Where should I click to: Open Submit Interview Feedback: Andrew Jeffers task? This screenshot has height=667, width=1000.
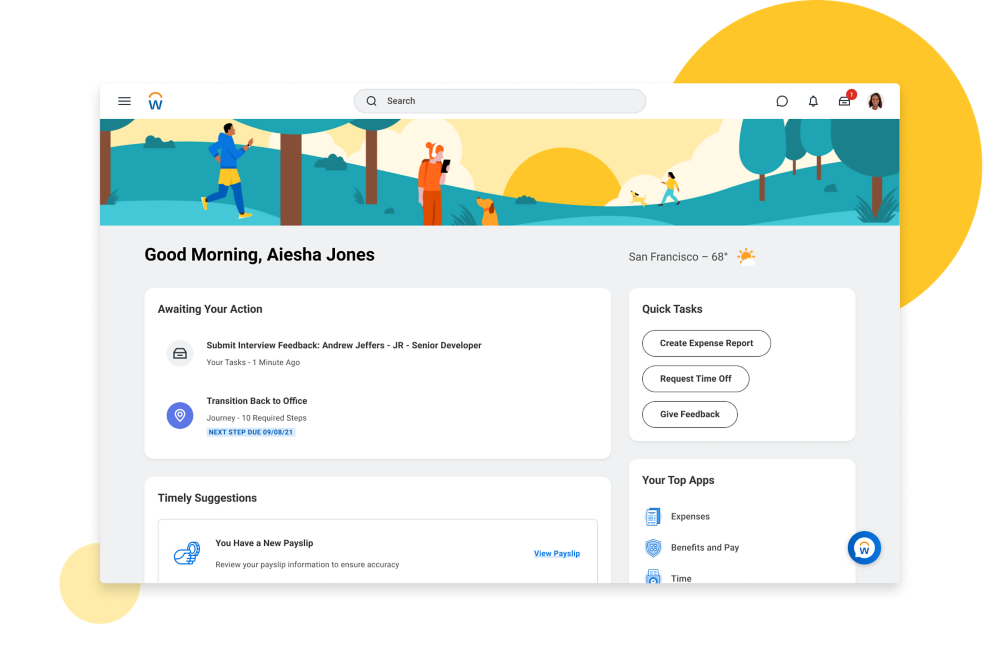coord(343,345)
